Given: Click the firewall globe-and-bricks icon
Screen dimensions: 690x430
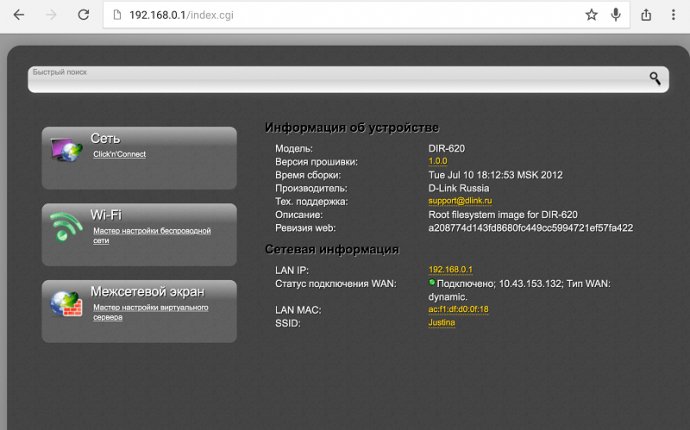Looking at the screenshot, I should [66, 303].
